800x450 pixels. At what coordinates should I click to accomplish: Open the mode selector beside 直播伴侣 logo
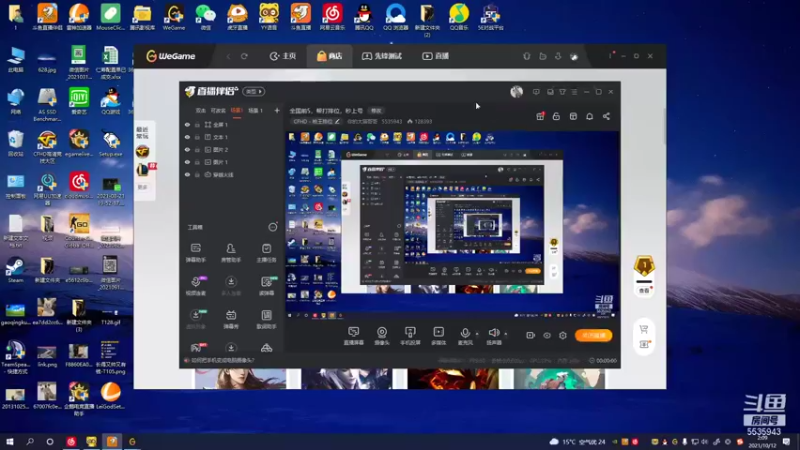(x=254, y=91)
